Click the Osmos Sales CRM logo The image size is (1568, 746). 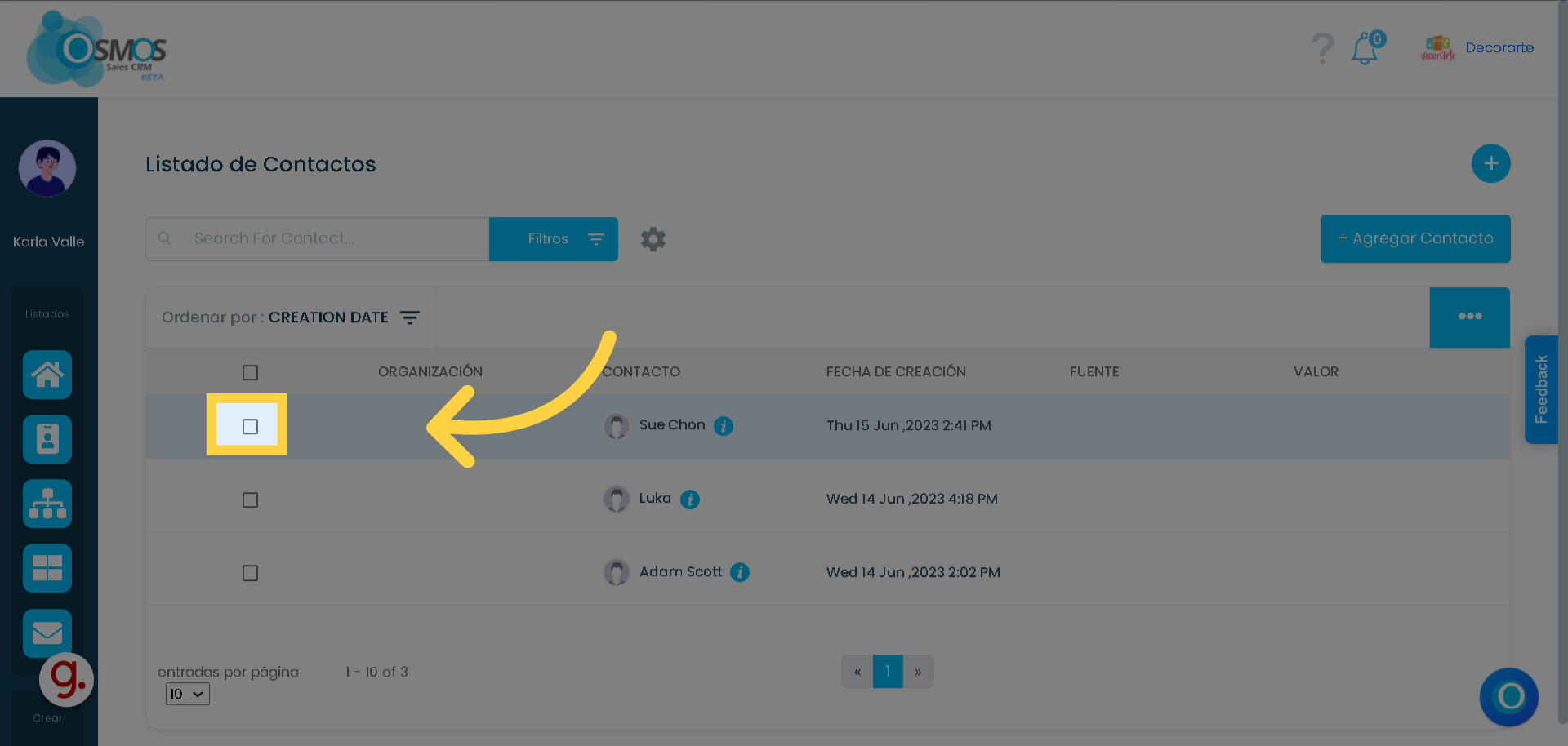click(x=96, y=49)
